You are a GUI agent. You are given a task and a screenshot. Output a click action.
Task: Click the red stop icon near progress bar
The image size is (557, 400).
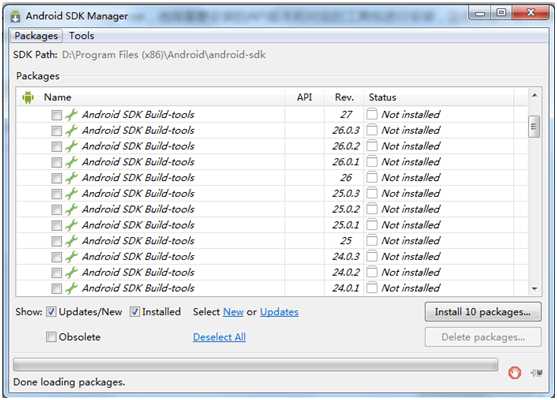(x=514, y=373)
